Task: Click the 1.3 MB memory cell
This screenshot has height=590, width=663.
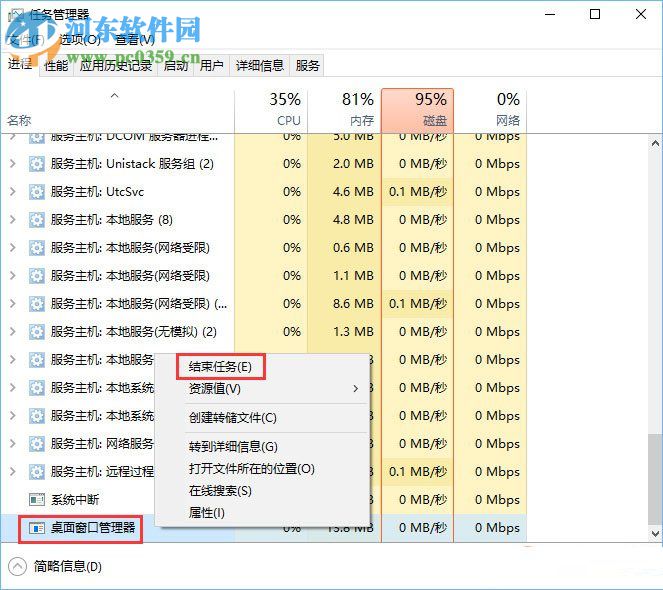Action: (x=345, y=332)
